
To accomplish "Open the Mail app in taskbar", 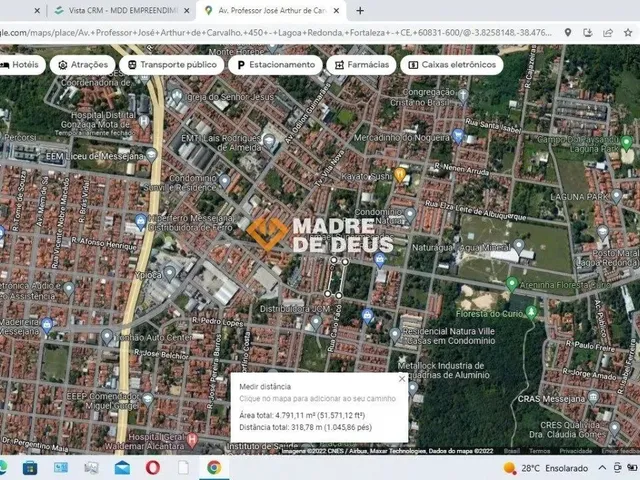I will [122, 468].
